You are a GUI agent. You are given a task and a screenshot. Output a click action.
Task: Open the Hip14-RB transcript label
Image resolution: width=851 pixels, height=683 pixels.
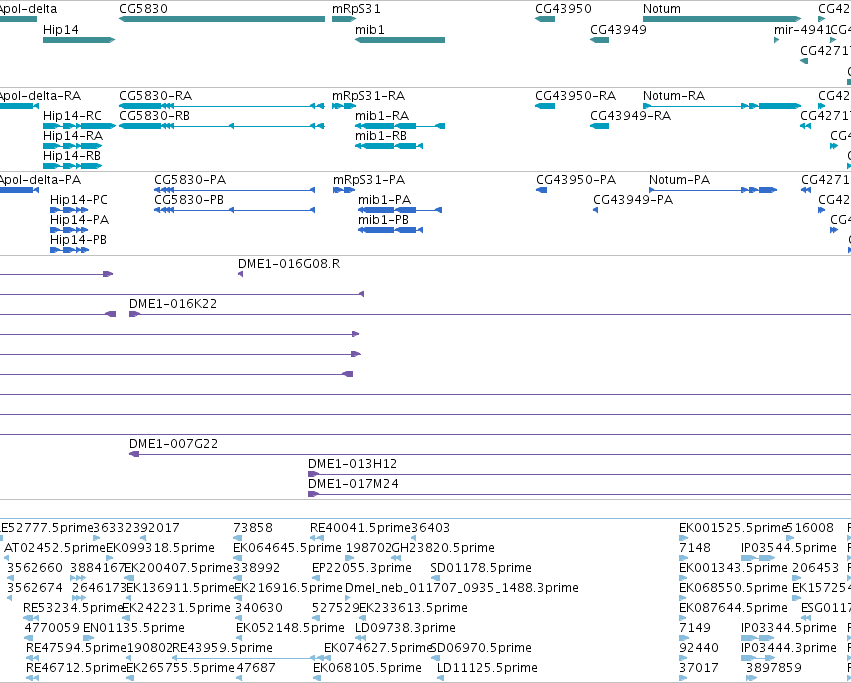(x=72, y=156)
